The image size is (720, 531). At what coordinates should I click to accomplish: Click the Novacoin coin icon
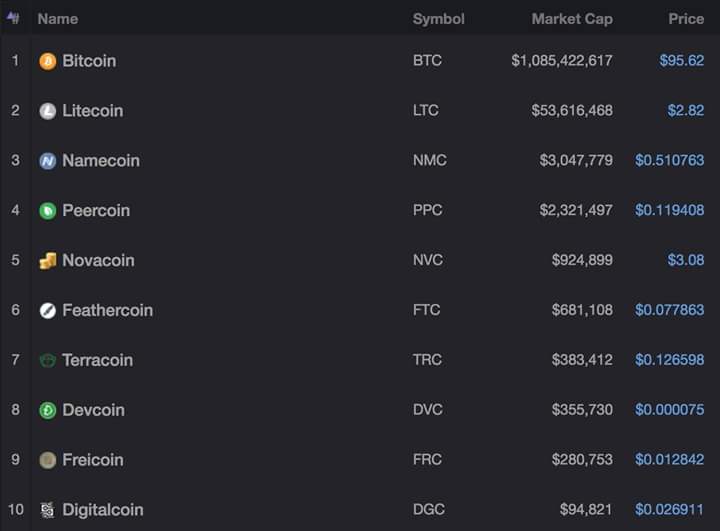(48, 261)
